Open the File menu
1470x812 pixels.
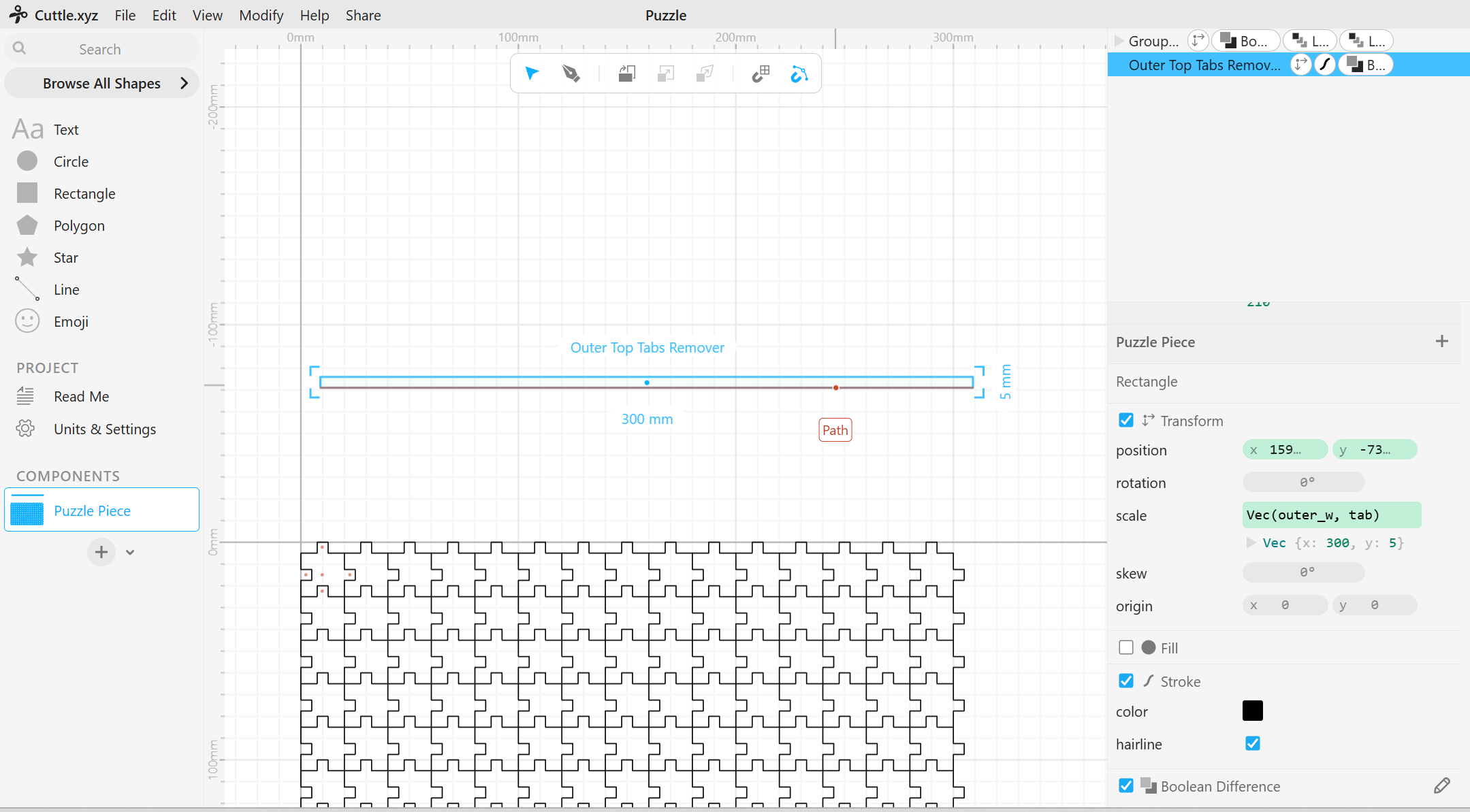pyautogui.click(x=125, y=15)
